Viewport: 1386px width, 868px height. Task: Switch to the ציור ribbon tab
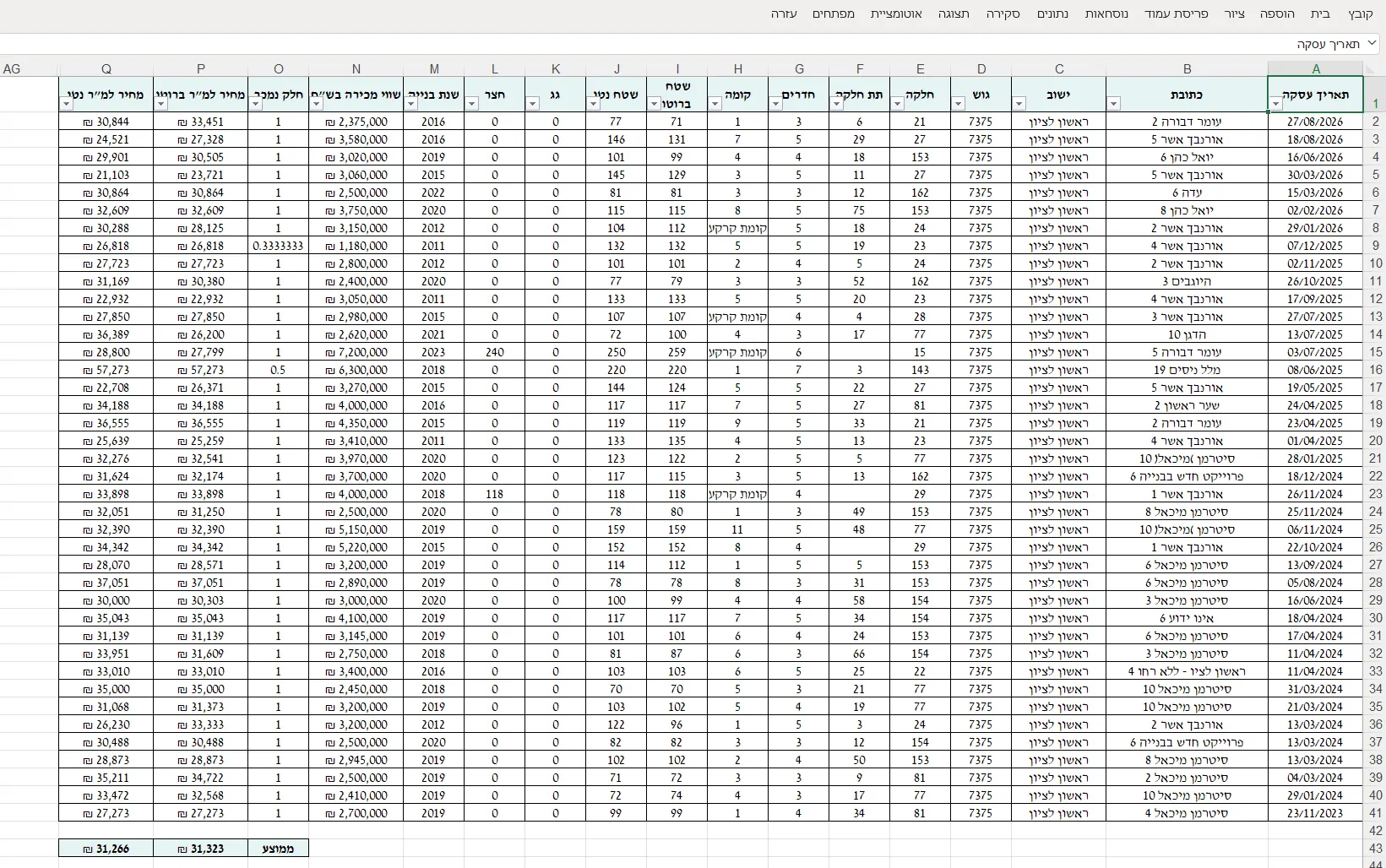1235,14
